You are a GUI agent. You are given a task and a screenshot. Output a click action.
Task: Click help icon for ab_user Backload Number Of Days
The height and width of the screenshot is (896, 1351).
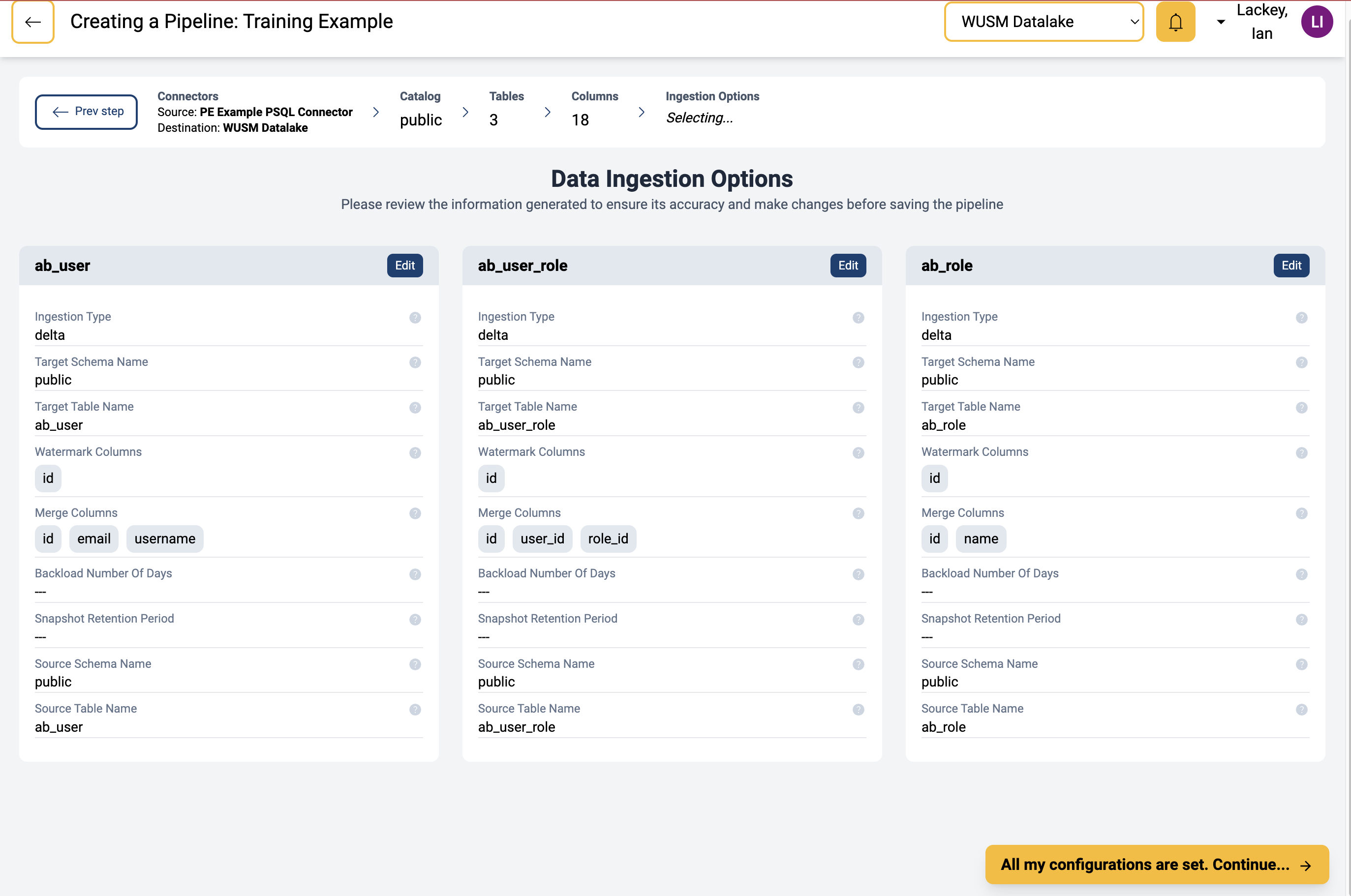(x=415, y=574)
